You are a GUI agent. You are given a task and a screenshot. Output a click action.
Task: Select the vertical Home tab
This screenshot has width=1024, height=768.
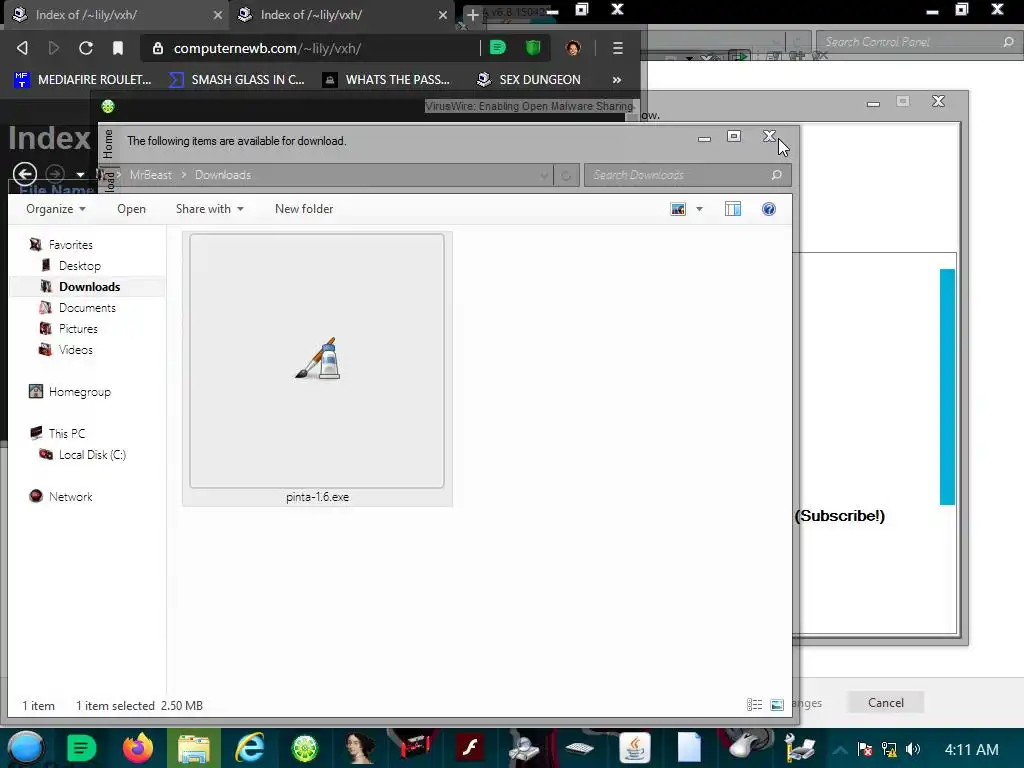[x=108, y=144]
